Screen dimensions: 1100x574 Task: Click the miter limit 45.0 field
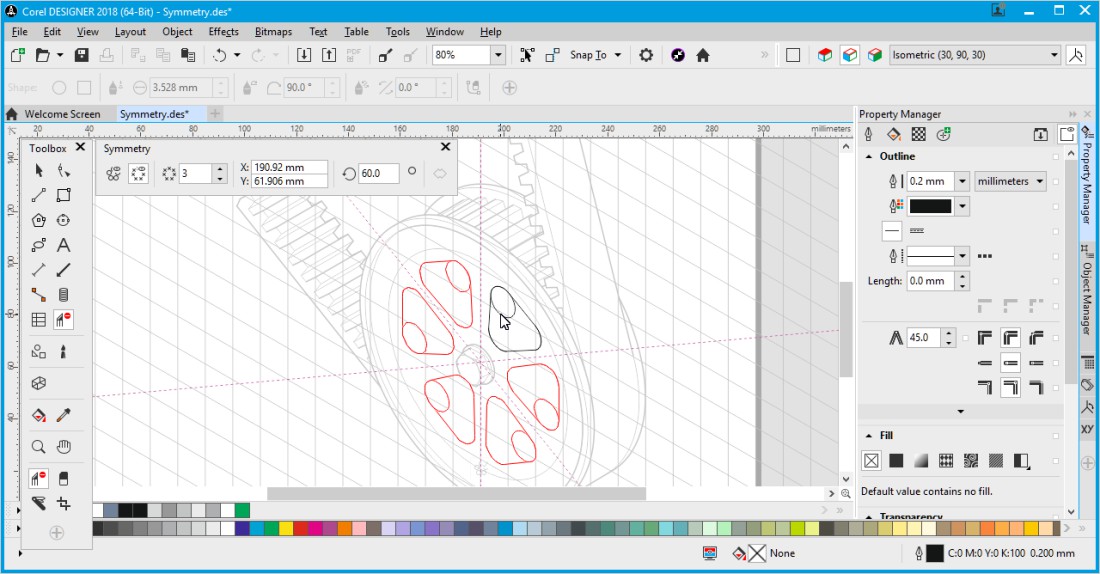(x=923, y=338)
